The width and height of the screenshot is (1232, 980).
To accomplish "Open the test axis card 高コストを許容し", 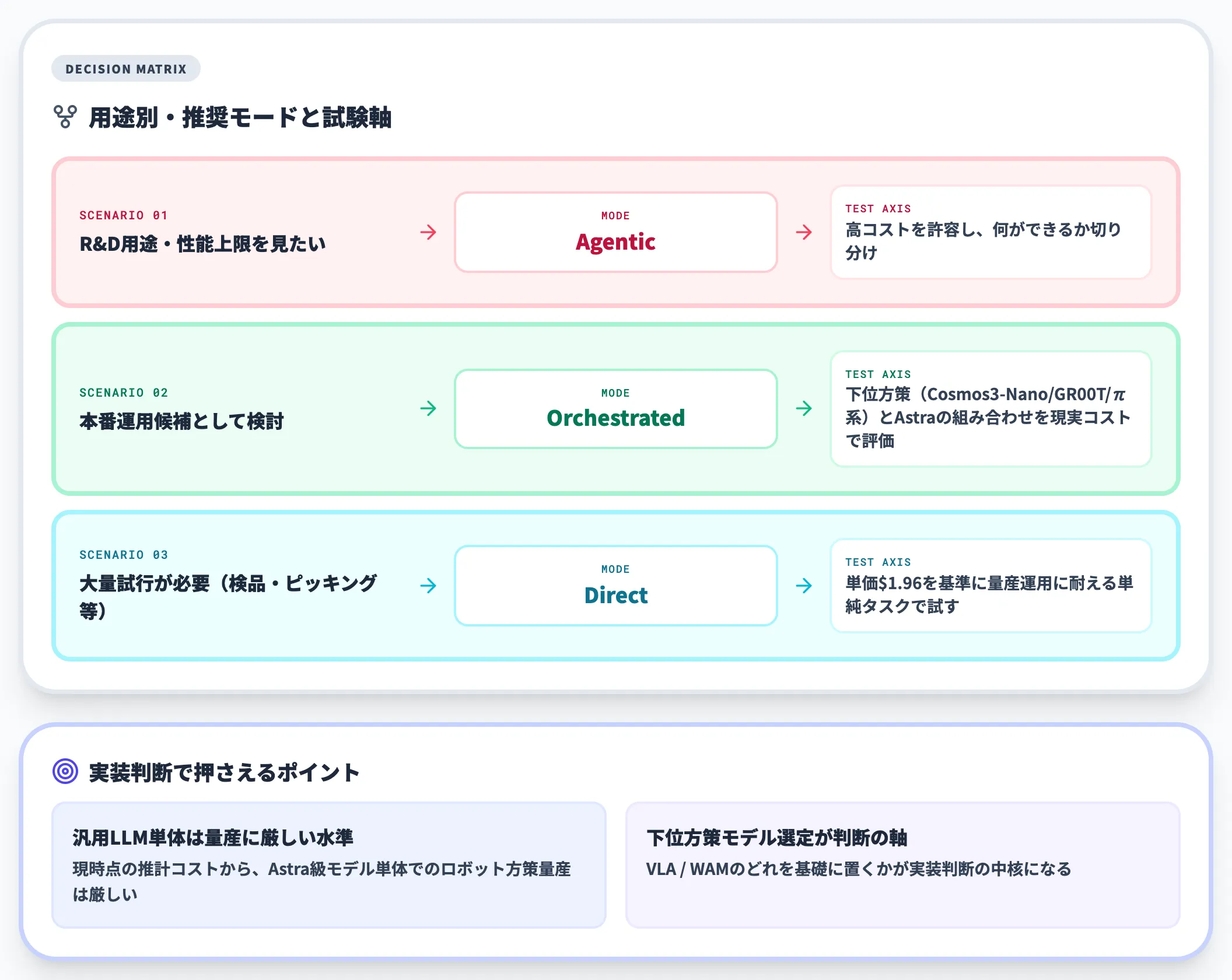I will (991, 232).
